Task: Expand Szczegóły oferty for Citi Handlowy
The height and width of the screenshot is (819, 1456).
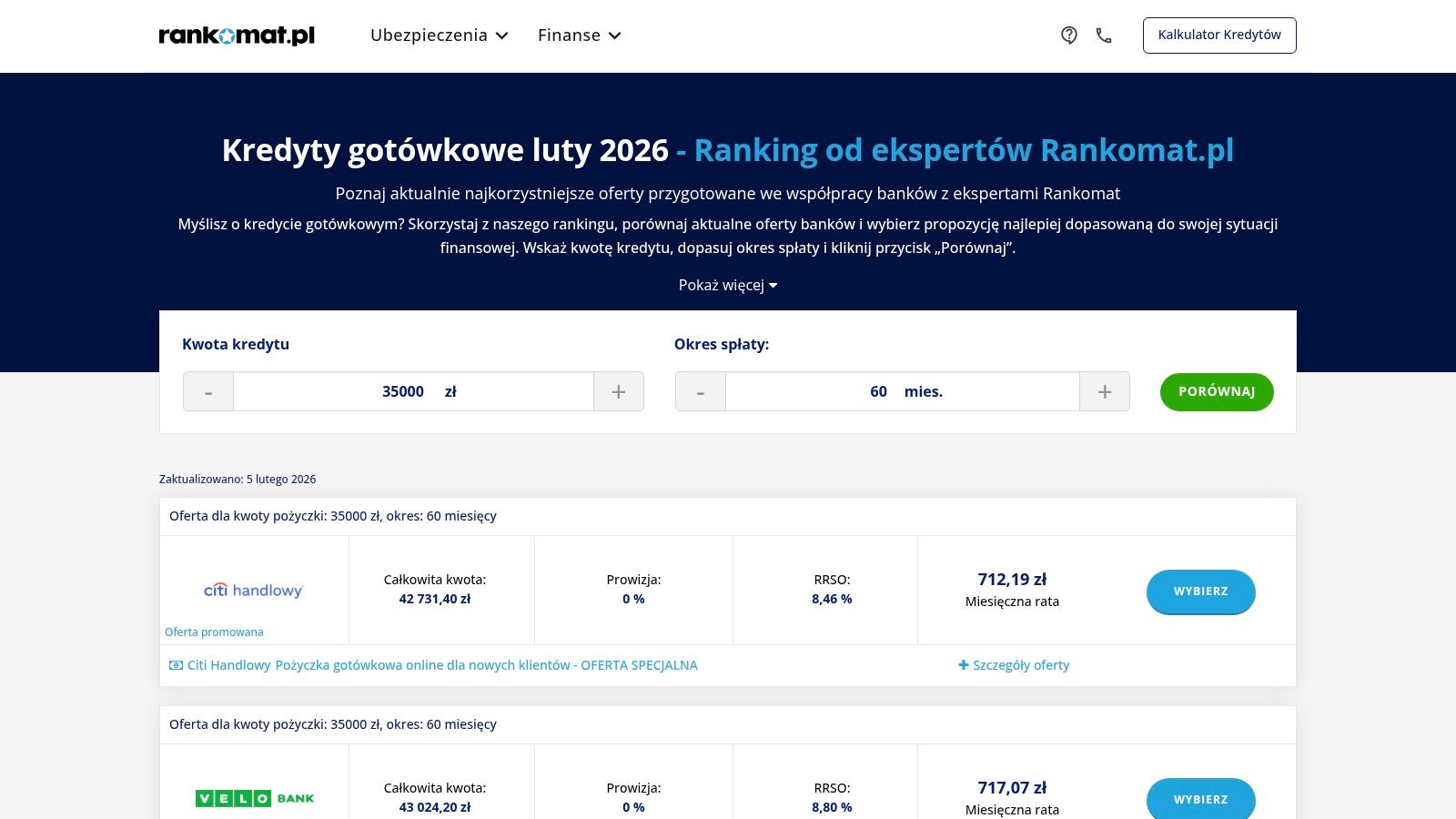Action: tap(1014, 665)
